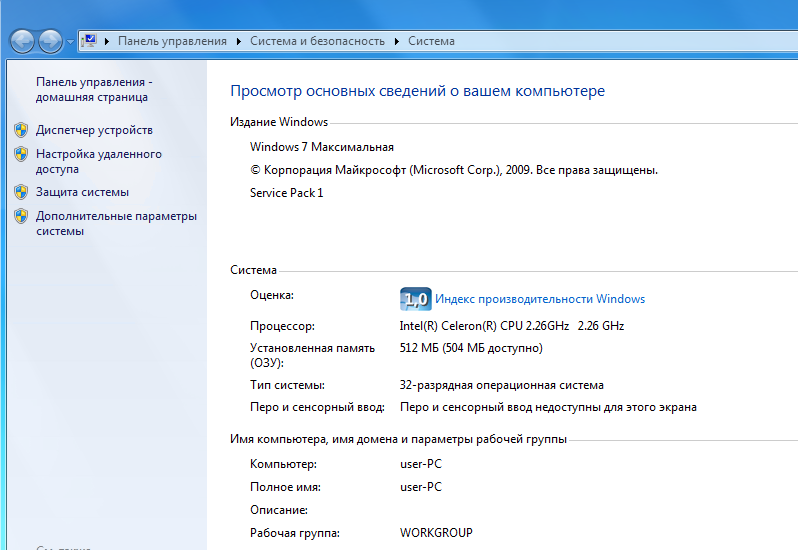Image resolution: width=798 pixels, height=550 pixels.
Task: Click the heading Просмотр основных сведений о вашем компьютере
Action: [417, 91]
